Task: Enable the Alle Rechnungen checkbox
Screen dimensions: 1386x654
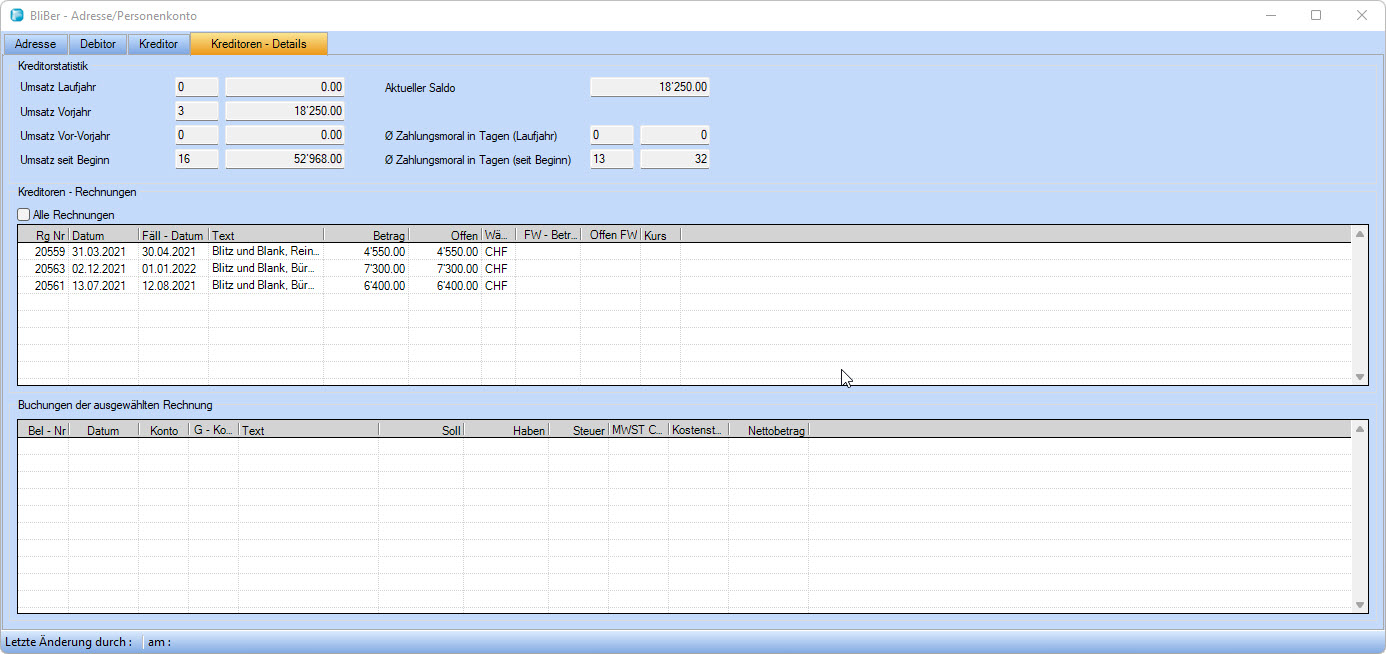Action: coord(25,215)
